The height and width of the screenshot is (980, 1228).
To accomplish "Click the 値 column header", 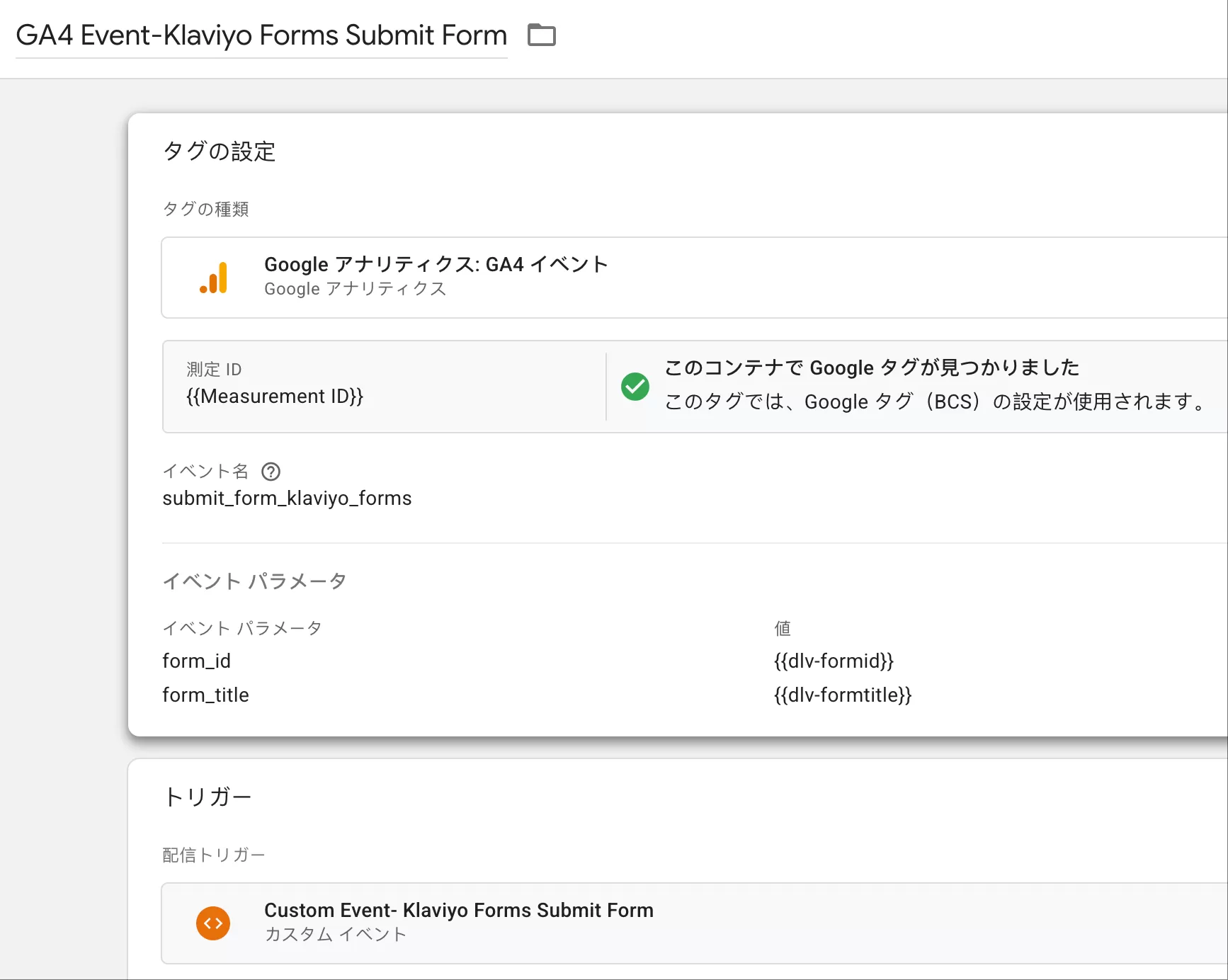I will pyautogui.click(x=783, y=628).
